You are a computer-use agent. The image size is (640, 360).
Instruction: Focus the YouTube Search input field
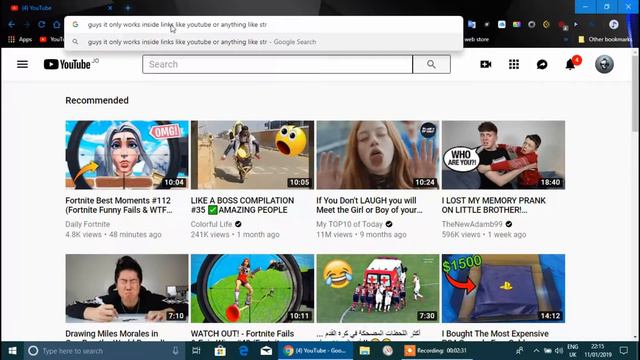pos(278,64)
